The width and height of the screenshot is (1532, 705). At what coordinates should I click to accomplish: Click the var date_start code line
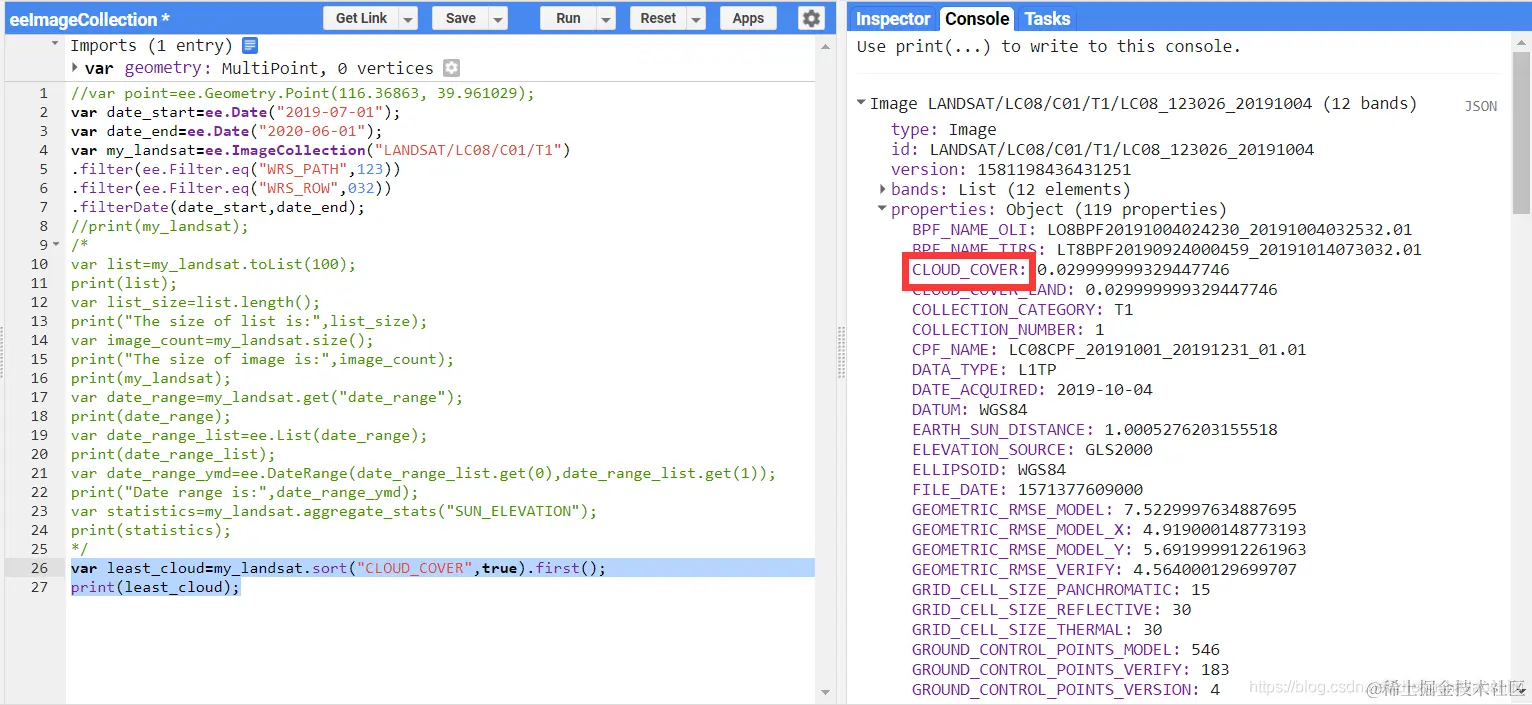[x=235, y=112]
